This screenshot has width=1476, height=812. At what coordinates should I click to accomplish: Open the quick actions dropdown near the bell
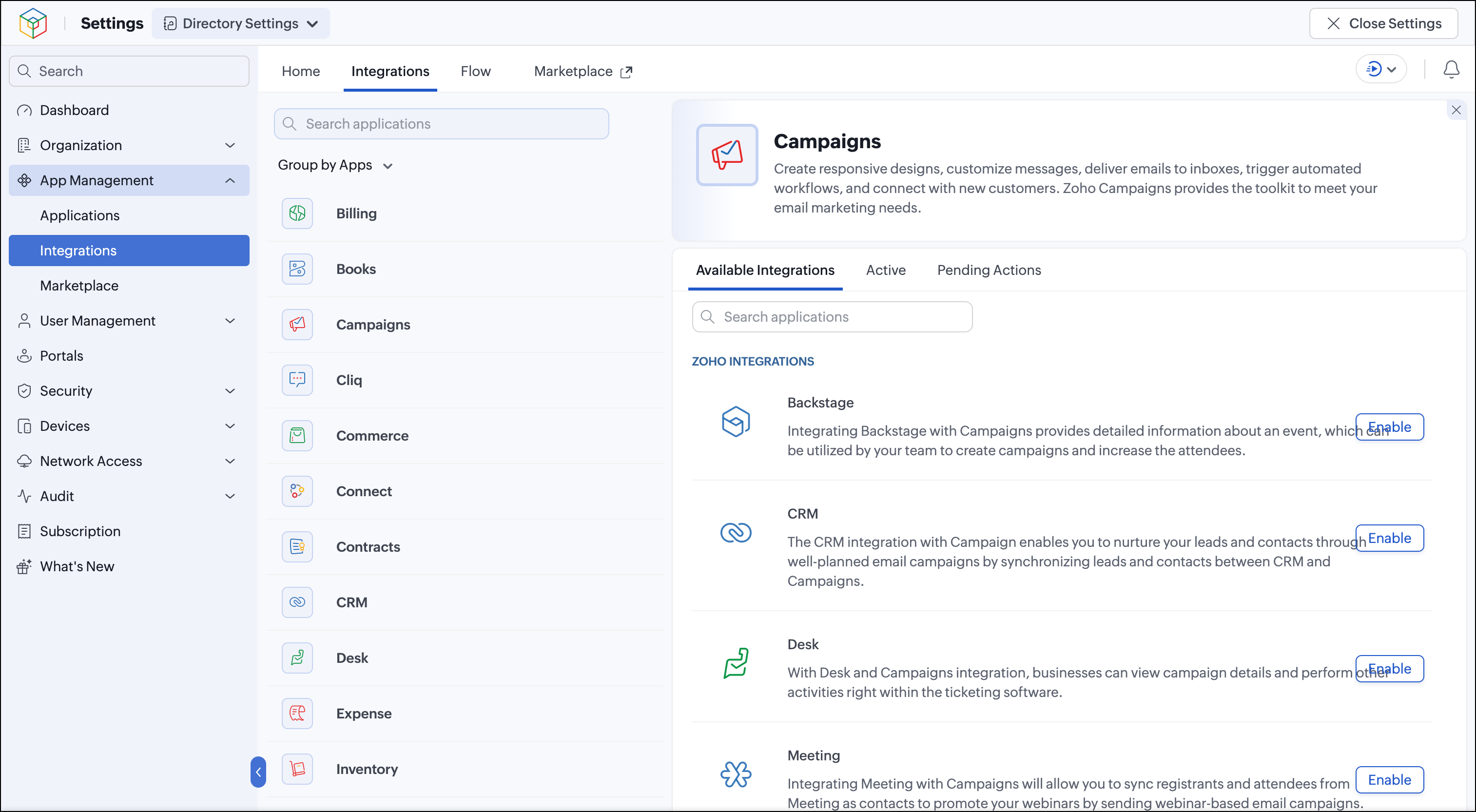1381,70
